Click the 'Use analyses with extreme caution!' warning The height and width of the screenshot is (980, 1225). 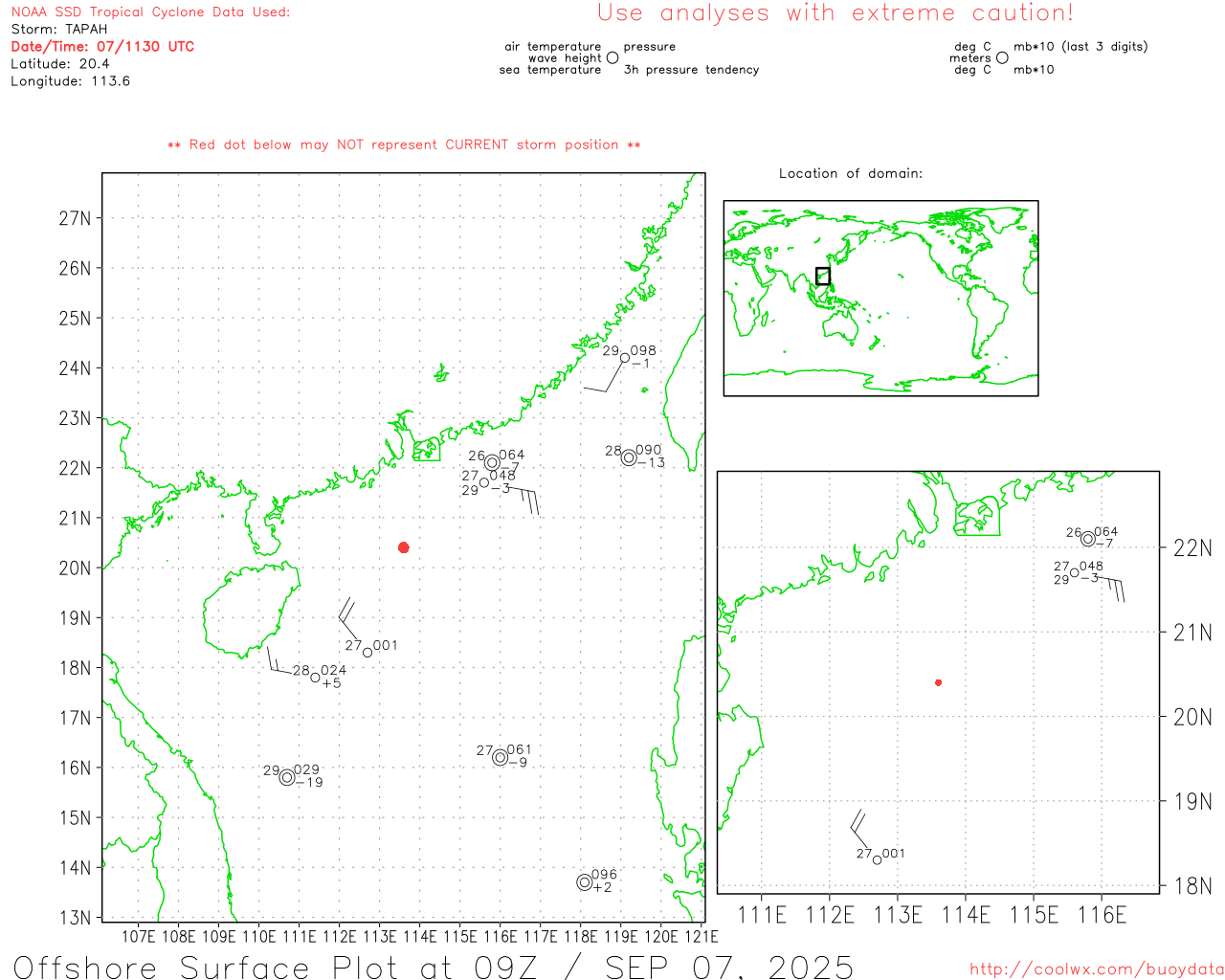point(835,12)
